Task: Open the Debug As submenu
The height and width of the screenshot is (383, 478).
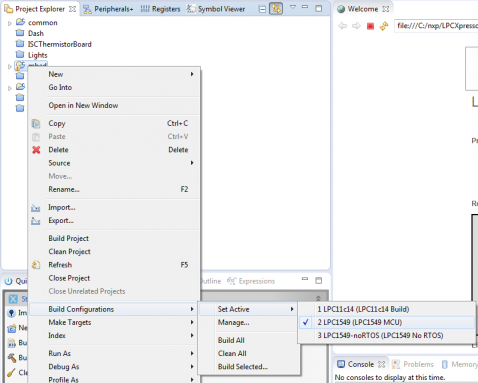Action: point(115,367)
